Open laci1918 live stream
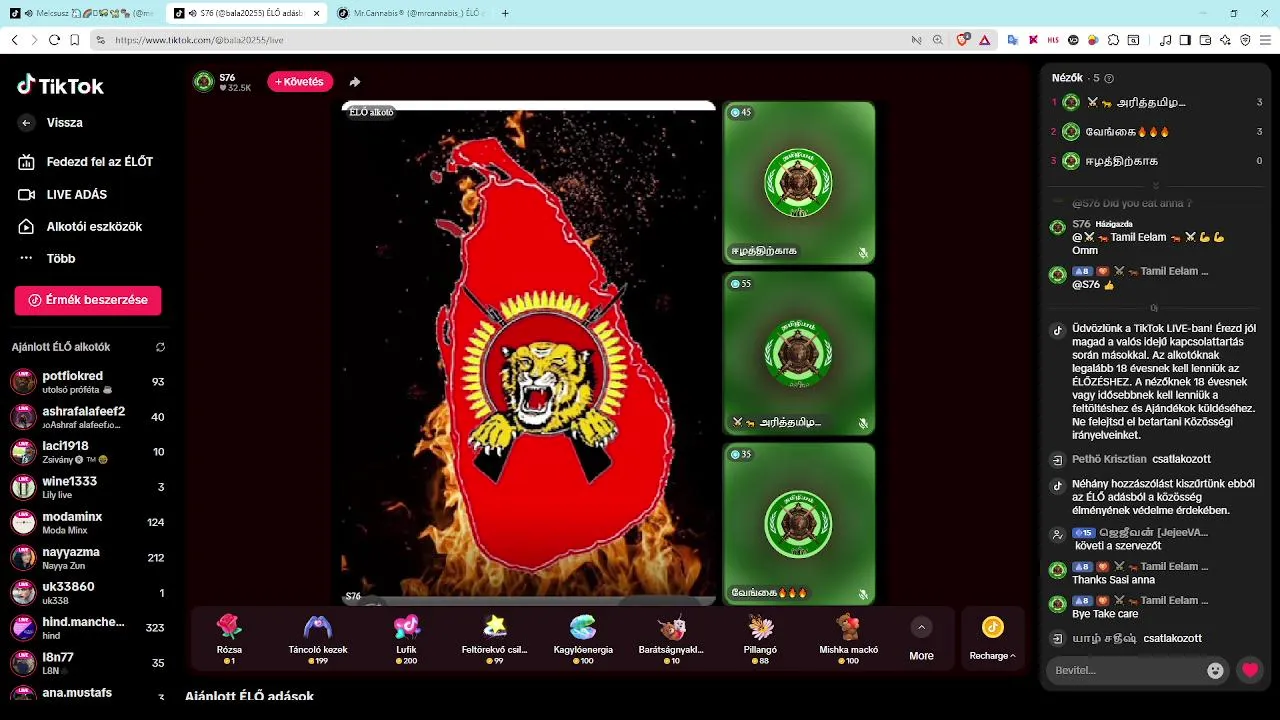 point(88,452)
